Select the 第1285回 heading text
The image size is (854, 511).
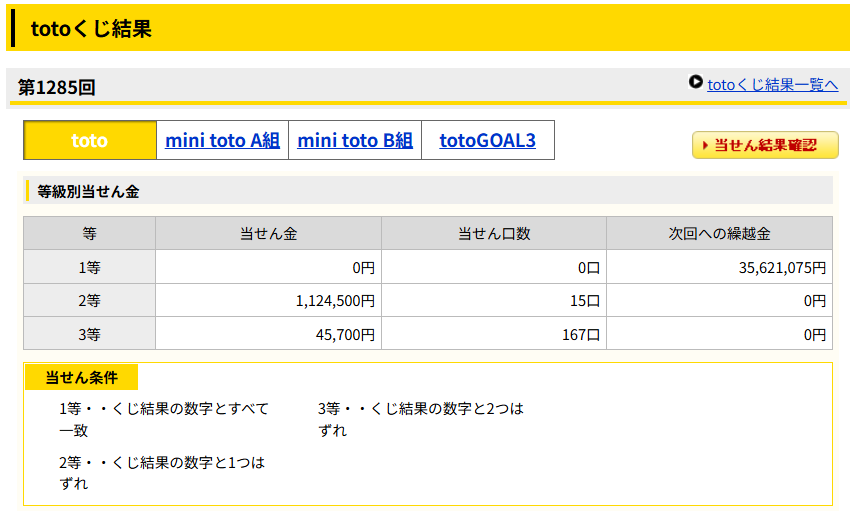pyautogui.click(x=57, y=87)
